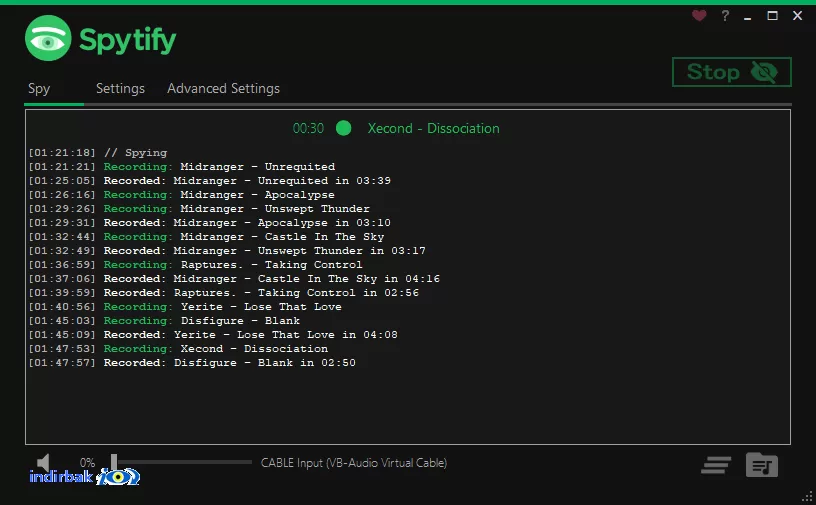
Task: Select log line Recording Midranger - Apocalypse
Action: pyautogui.click(x=182, y=195)
